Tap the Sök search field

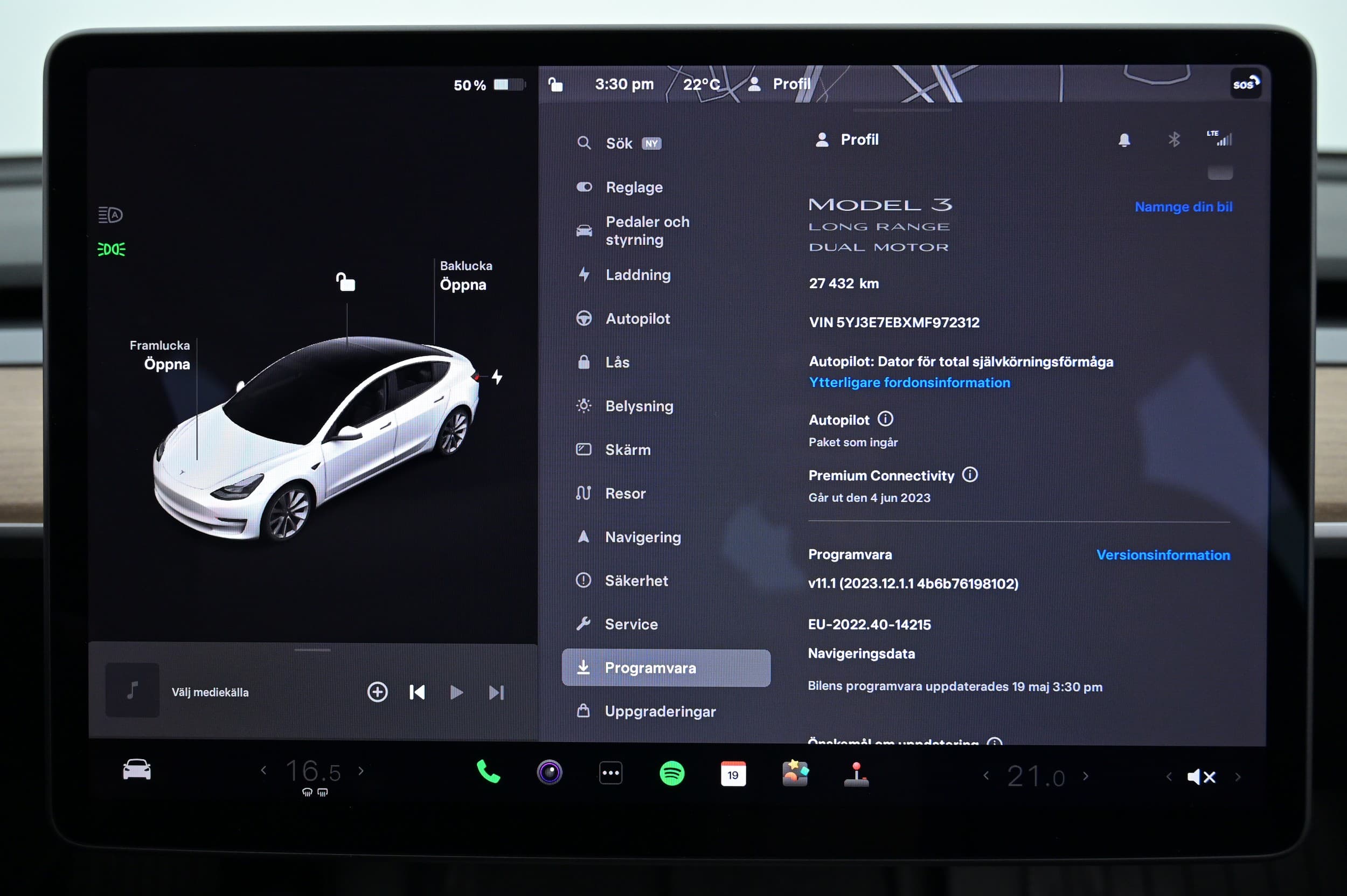[x=619, y=143]
